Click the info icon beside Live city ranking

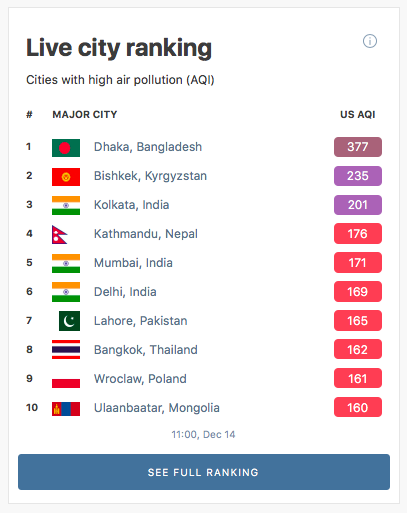click(x=370, y=41)
